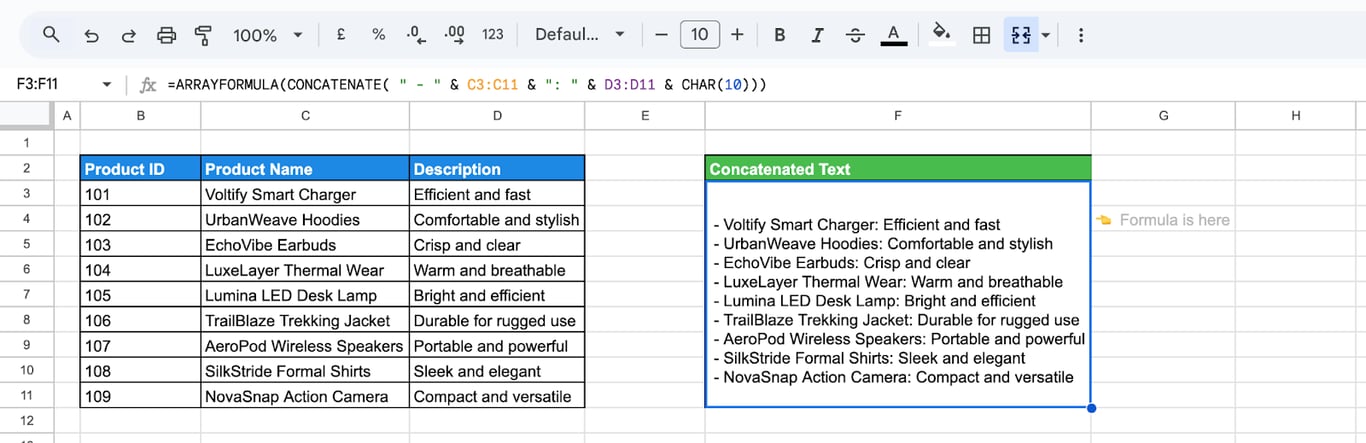1366x443 pixels.
Task: Undo the last action
Action: pos(91,35)
